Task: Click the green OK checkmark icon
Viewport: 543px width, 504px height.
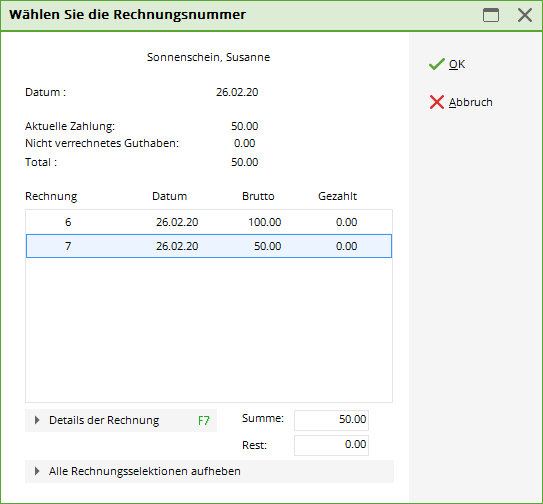Action: pyautogui.click(x=436, y=64)
